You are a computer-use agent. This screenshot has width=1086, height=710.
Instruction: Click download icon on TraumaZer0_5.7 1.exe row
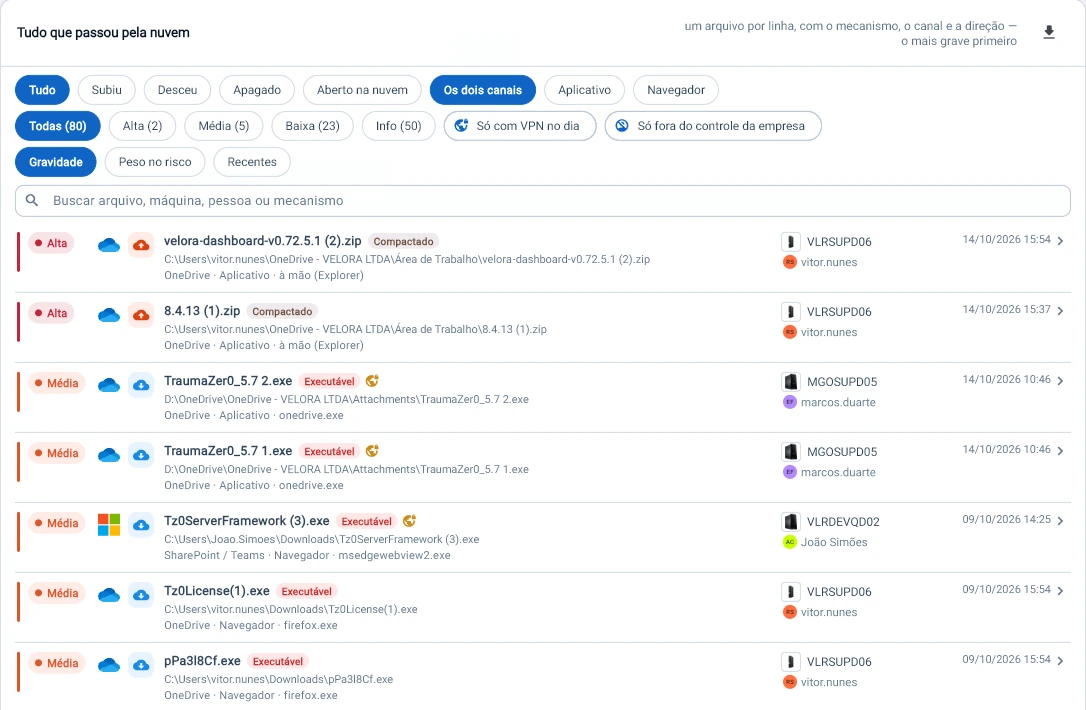point(141,455)
